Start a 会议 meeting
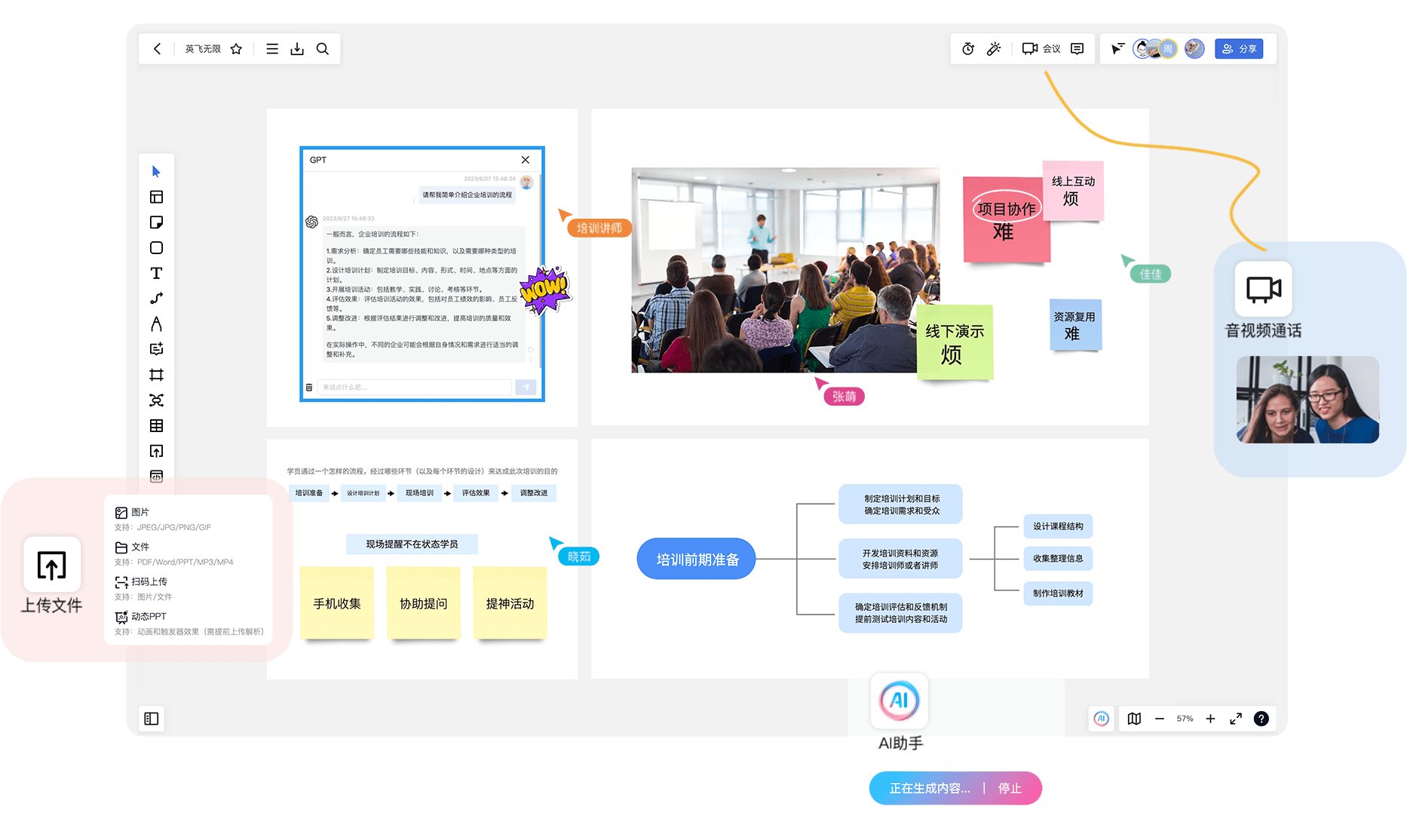This screenshot has width=1407, height=840. click(1041, 49)
